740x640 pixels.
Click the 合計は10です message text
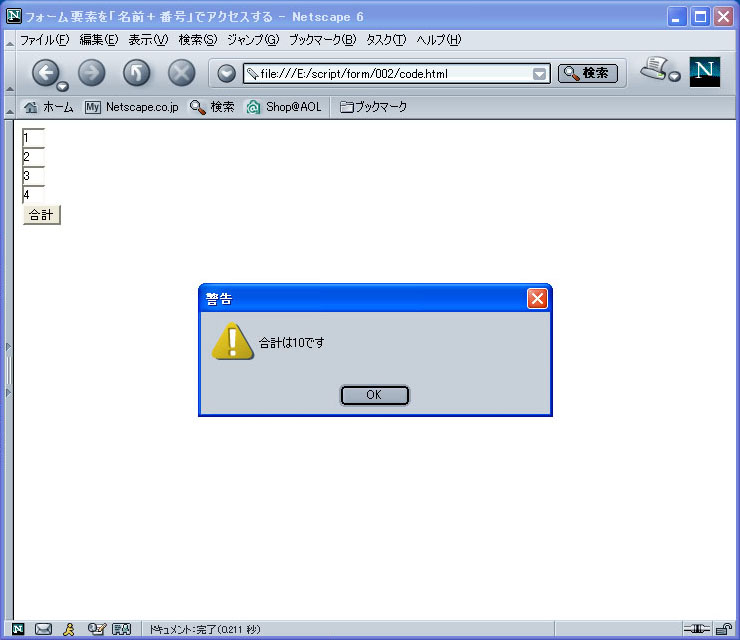point(292,343)
